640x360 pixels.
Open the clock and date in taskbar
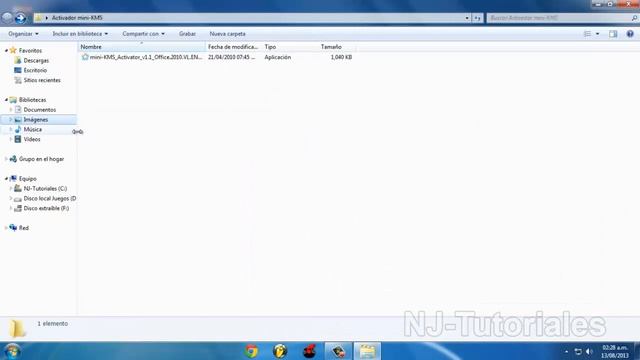(615, 351)
